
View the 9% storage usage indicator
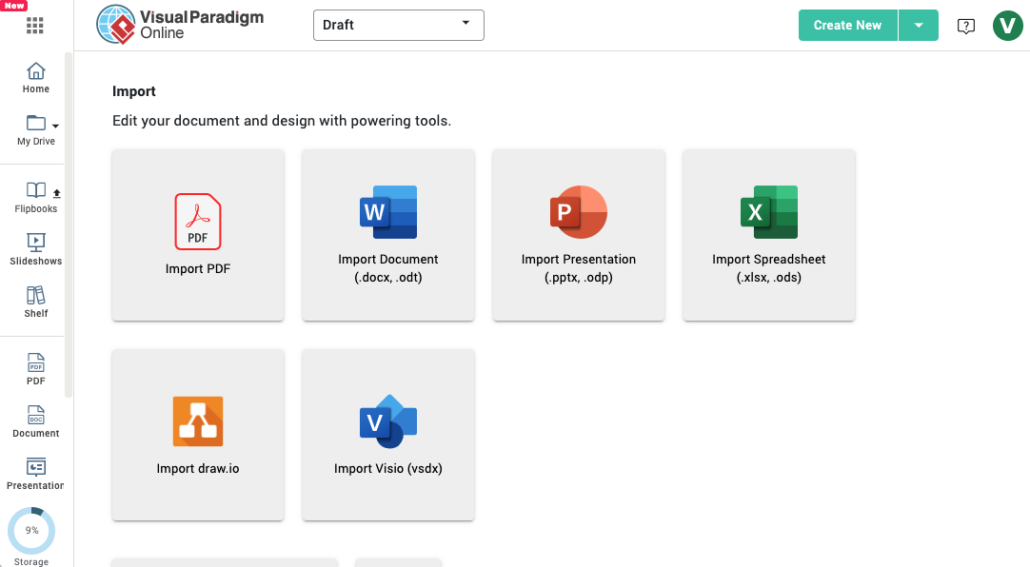click(x=32, y=531)
